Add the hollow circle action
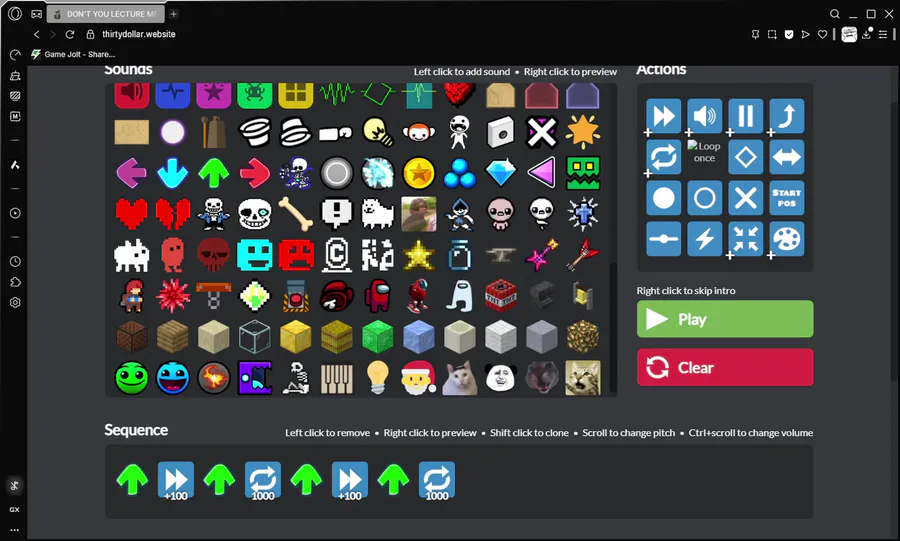This screenshot has height=541, width=900. (704, 198)
